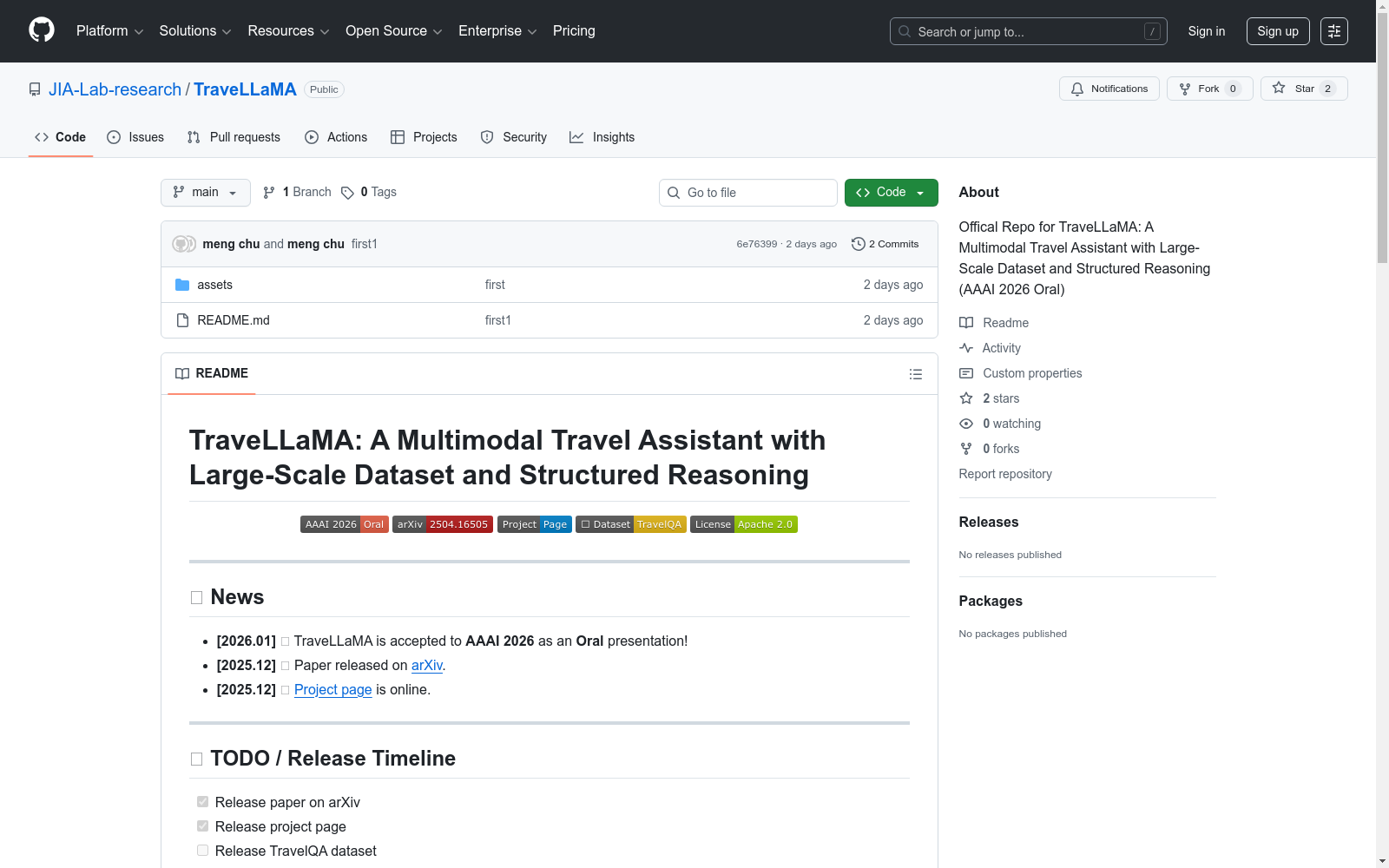
Task: Open the Pull requests tab
Action: [x=234, y=137]
